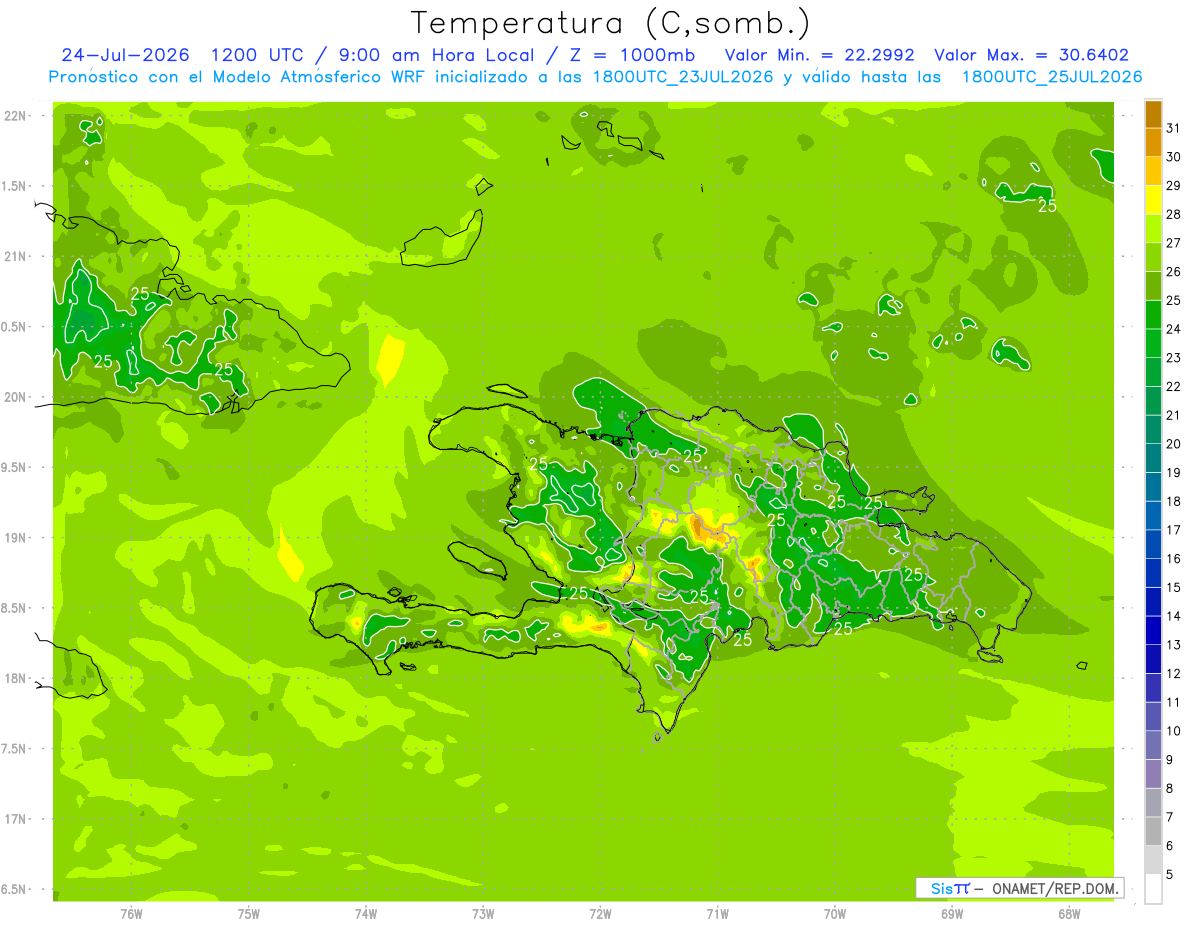Click colorbar value '29'
This screenshot has width=1200, height=927.
(1174, 185)
